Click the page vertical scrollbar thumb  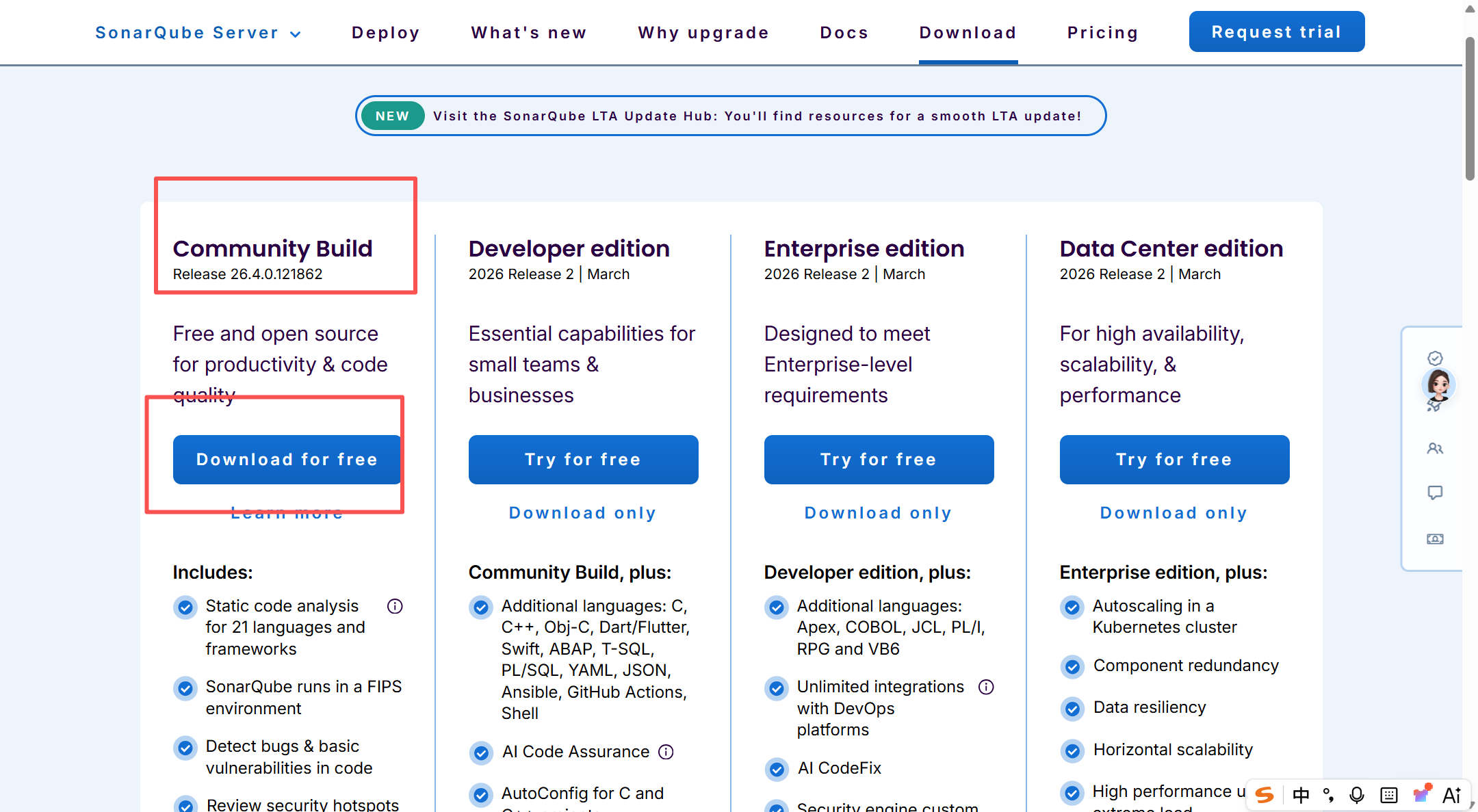click(x=1470, y=109)
